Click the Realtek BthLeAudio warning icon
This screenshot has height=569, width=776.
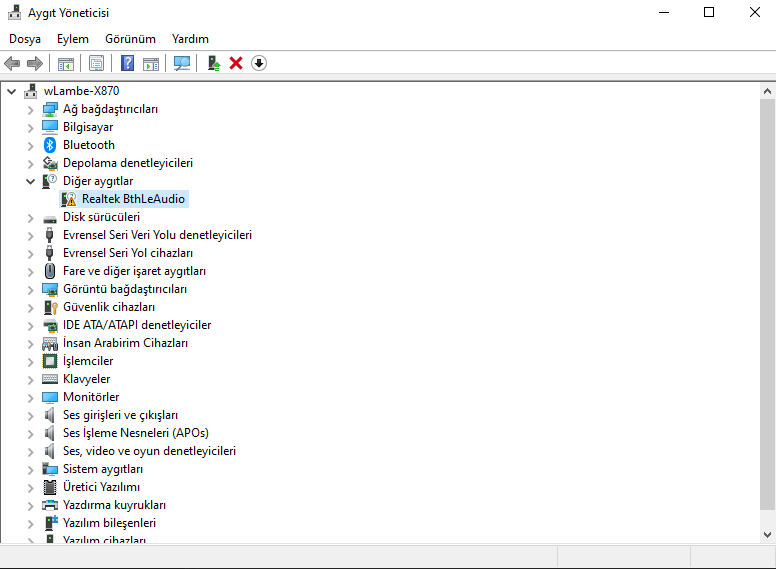pos(69,199)
